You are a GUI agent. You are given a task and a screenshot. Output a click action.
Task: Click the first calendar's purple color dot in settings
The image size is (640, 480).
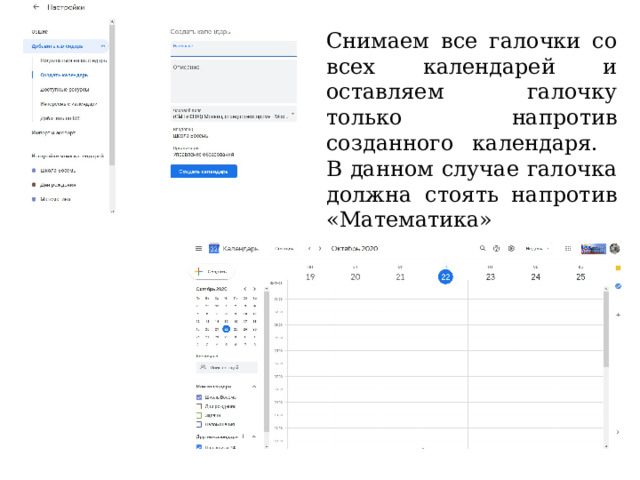34,170
